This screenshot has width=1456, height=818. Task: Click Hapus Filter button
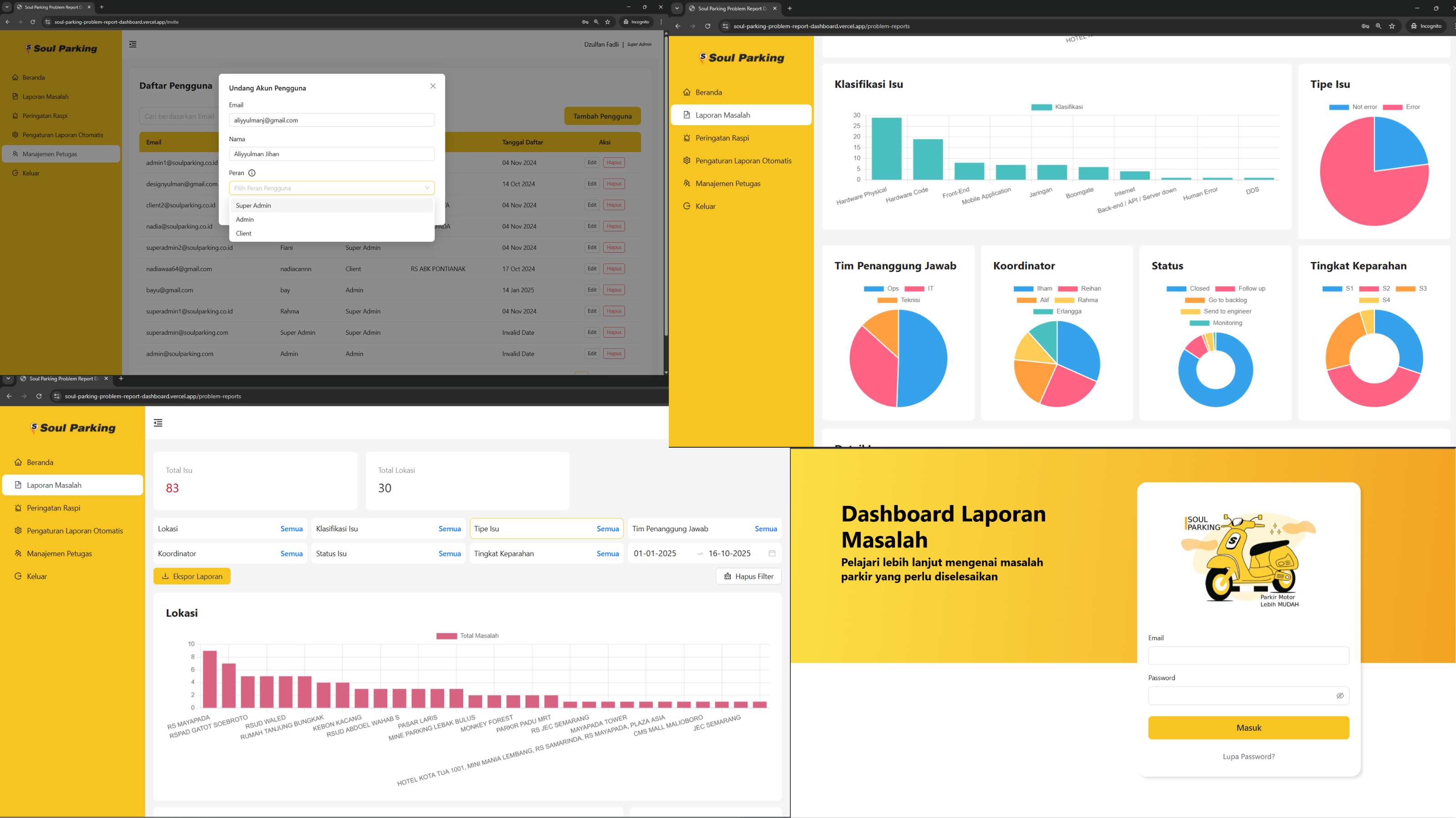click(x=748, y=576)
